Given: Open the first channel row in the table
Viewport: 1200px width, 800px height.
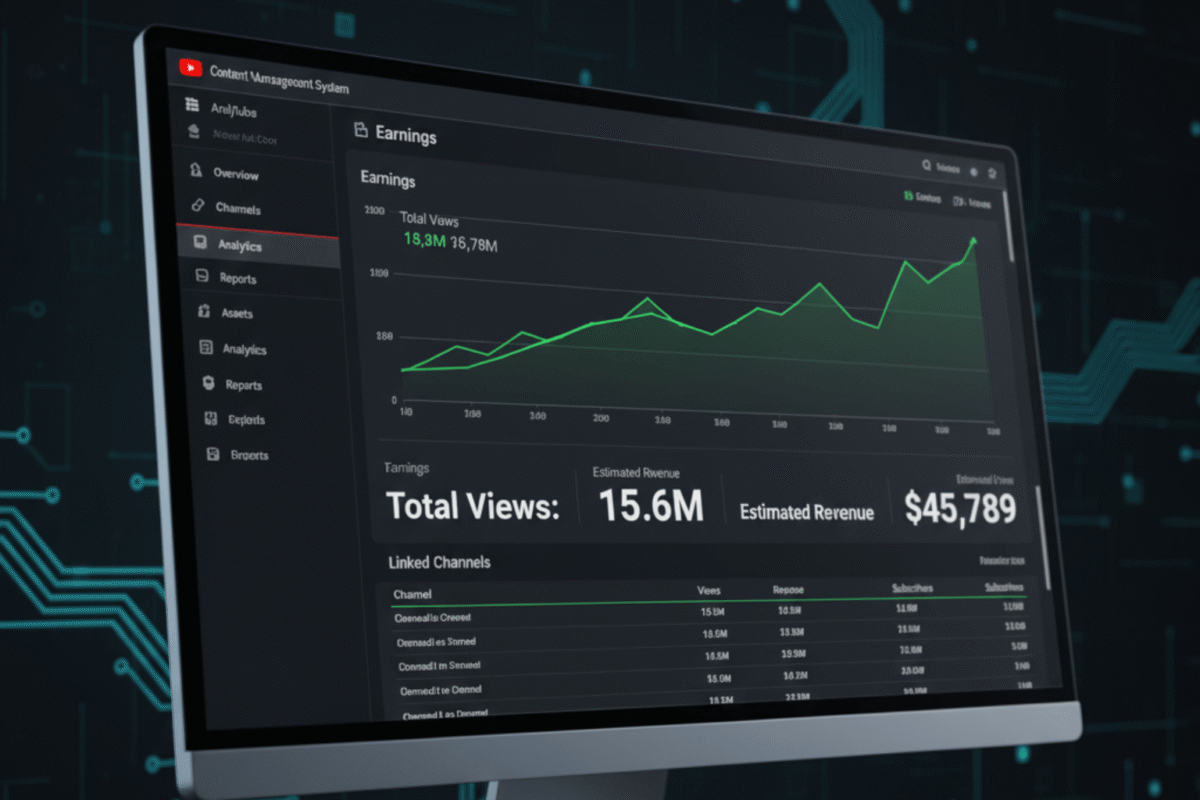Looking at the screenshot, I should point(434,618).
